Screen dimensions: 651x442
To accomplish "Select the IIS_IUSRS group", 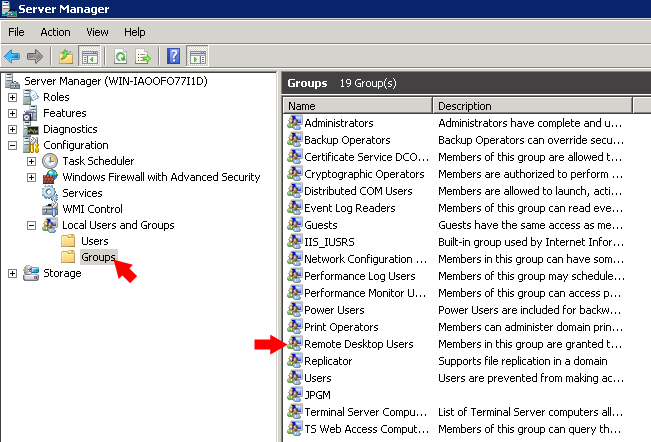I will pos(329,242).
